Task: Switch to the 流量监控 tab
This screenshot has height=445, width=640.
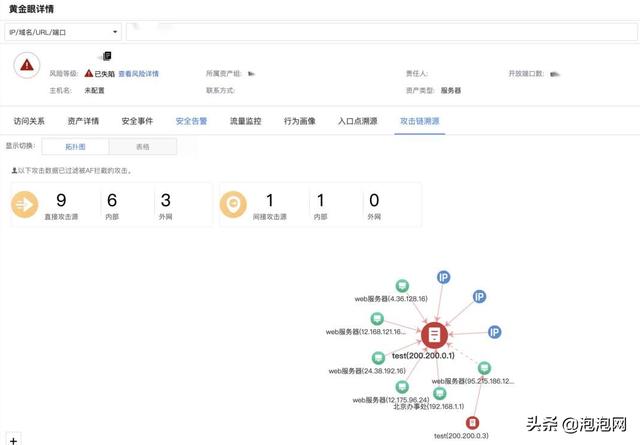Action: tap(246, 121)
